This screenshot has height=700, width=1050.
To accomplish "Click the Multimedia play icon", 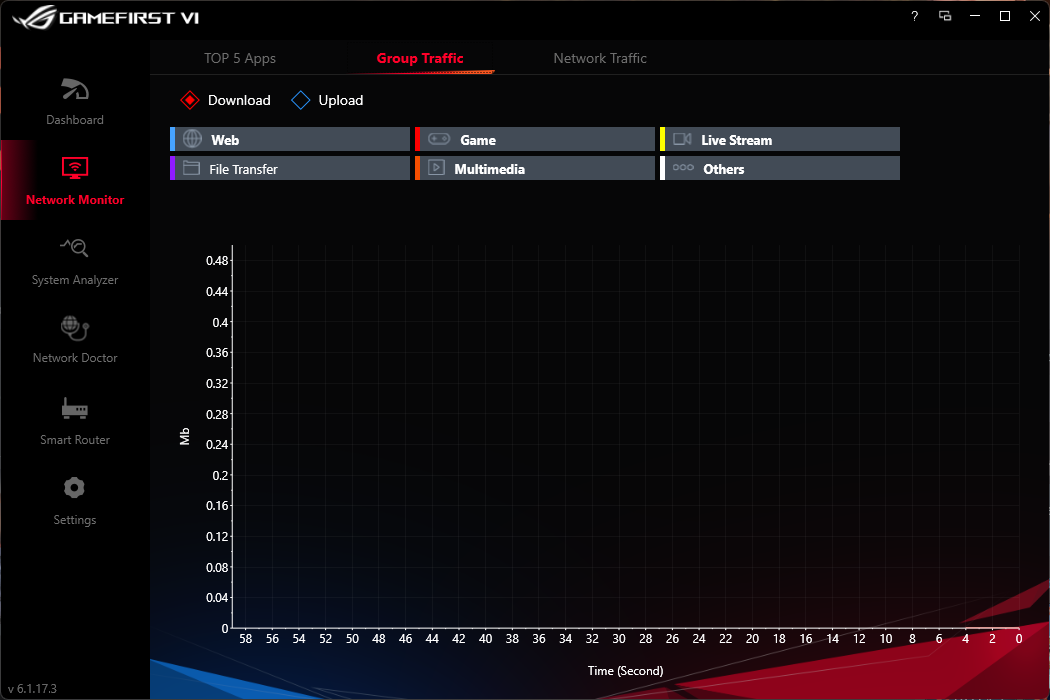I will (x=437, y=167).
